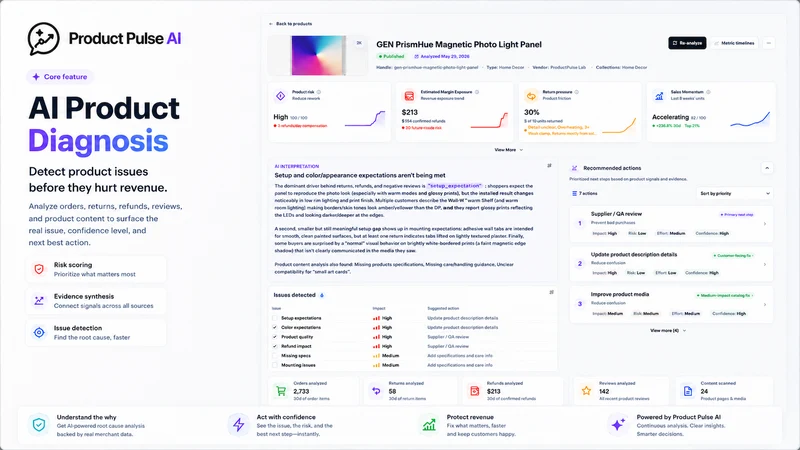This screenshot has height=450, width=800.
Task: Uncheck the Product quality issue checkbox
Action: [x=275, y=337]
